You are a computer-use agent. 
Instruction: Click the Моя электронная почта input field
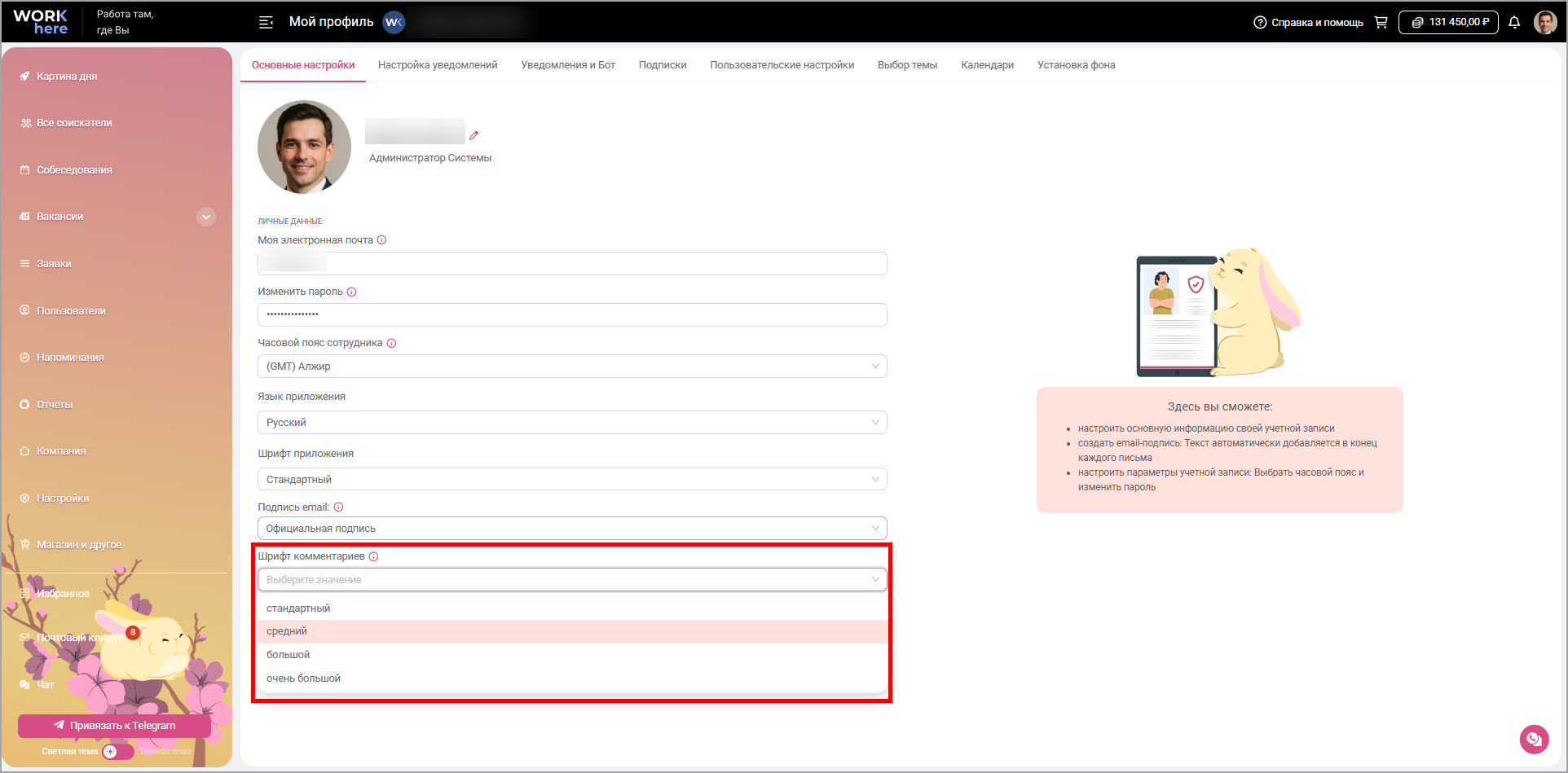[572, 264]
